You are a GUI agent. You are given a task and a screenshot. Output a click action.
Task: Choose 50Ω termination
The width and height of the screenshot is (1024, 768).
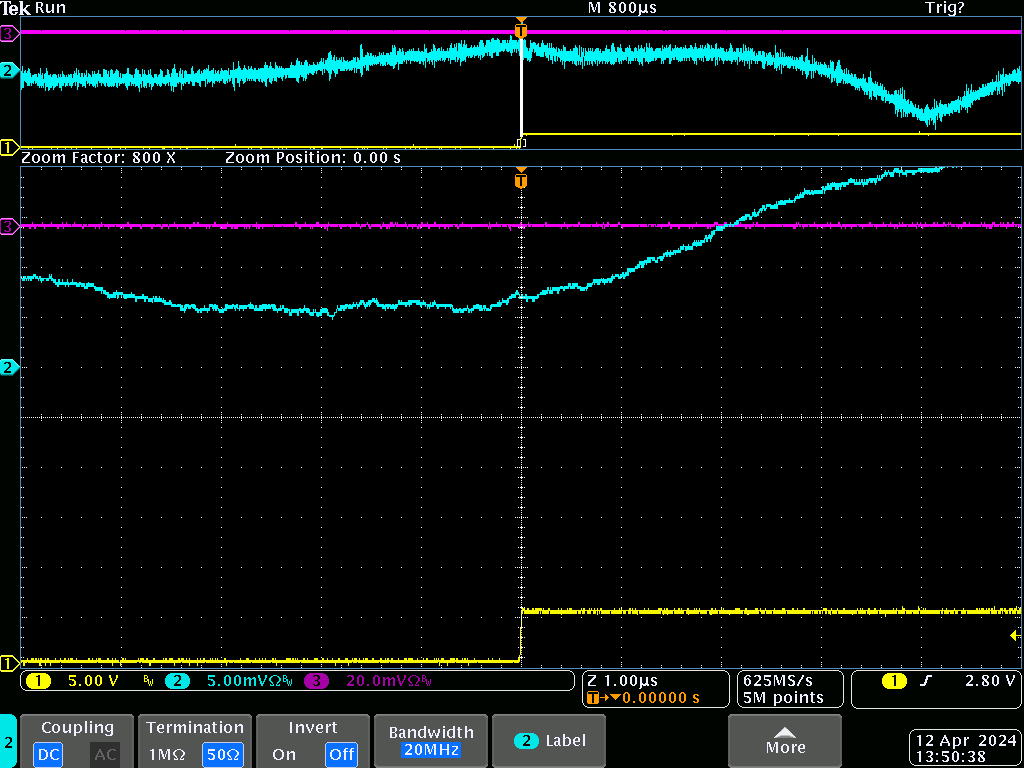(x=222, y=754)
